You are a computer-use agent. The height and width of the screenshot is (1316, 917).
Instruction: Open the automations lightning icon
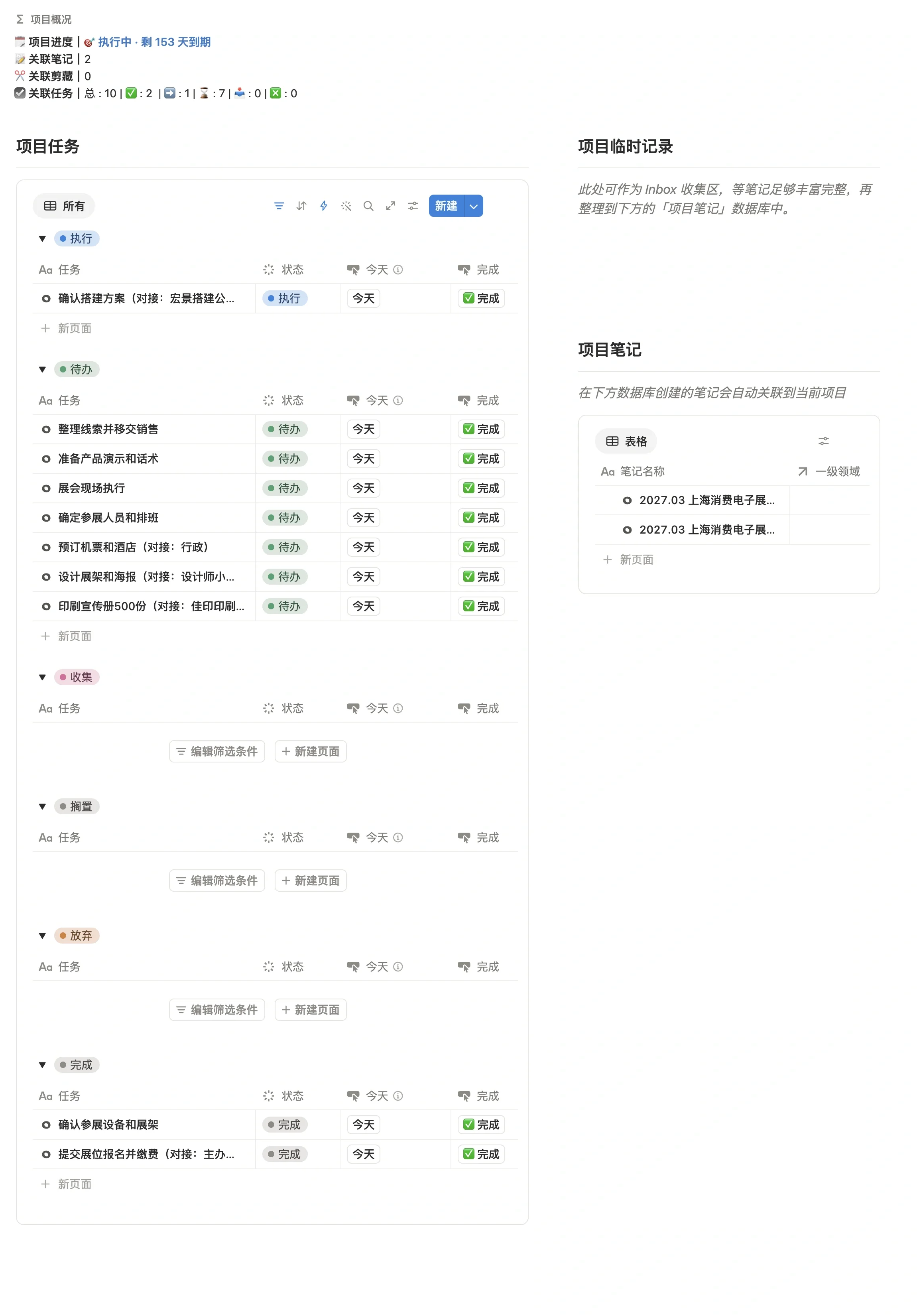[324, 206]
